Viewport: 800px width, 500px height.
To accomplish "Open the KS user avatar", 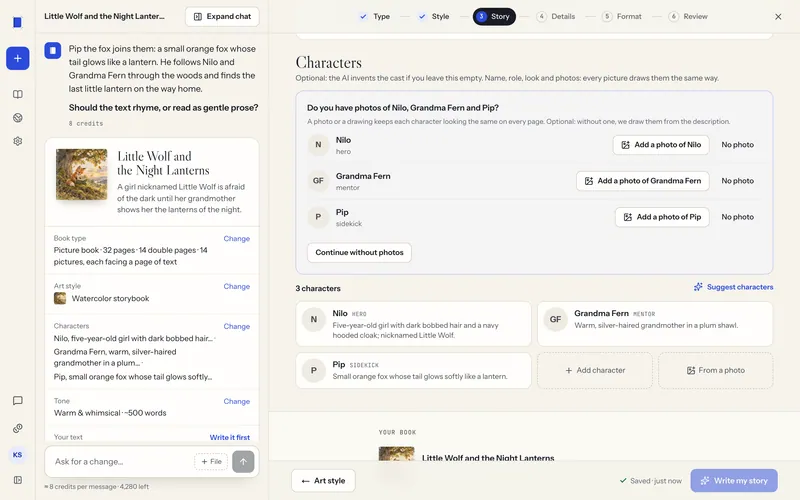I will tap(17, 455).
